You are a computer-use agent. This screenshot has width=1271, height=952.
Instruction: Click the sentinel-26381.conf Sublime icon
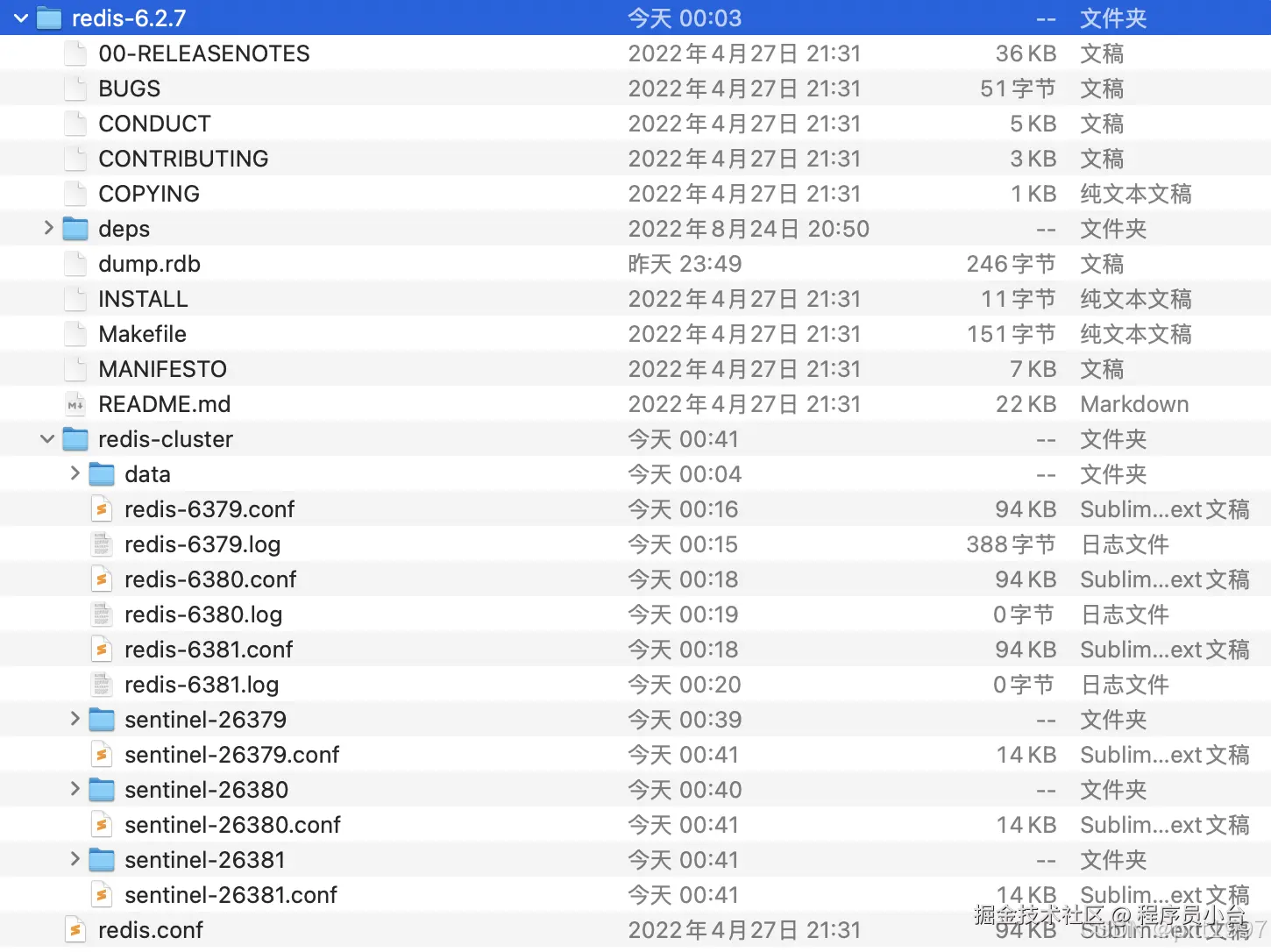(x=103, y=895)
